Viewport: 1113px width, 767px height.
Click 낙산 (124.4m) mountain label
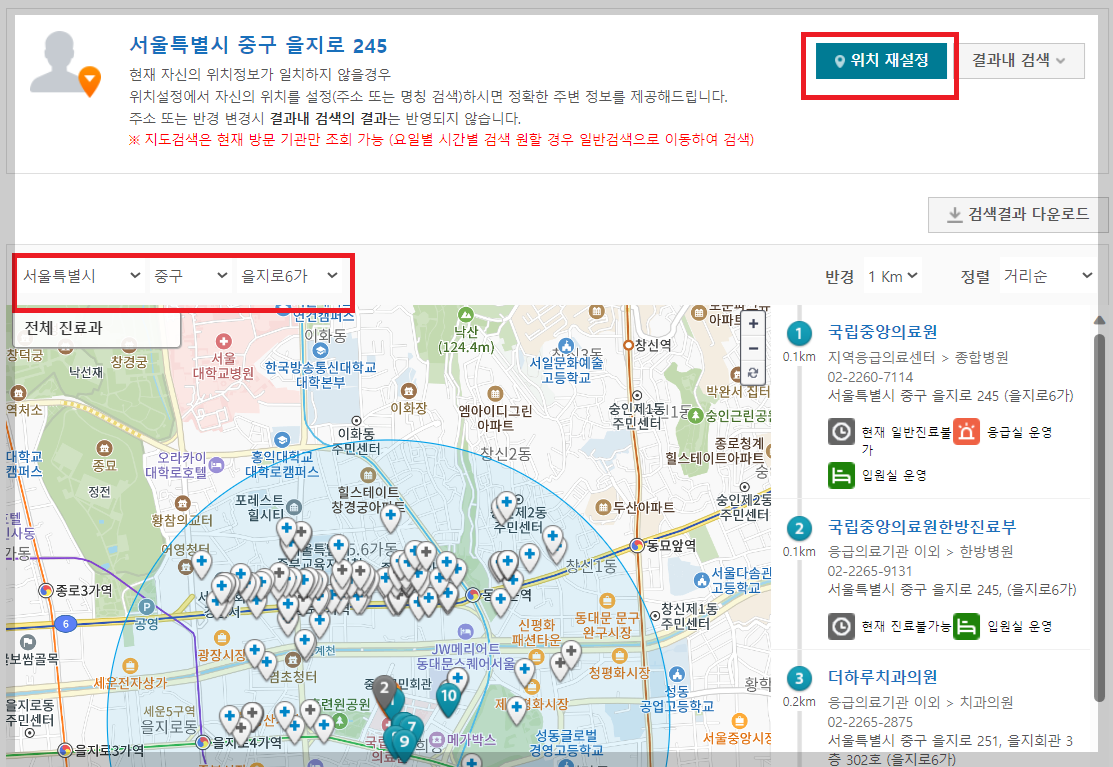click(466, 339)
